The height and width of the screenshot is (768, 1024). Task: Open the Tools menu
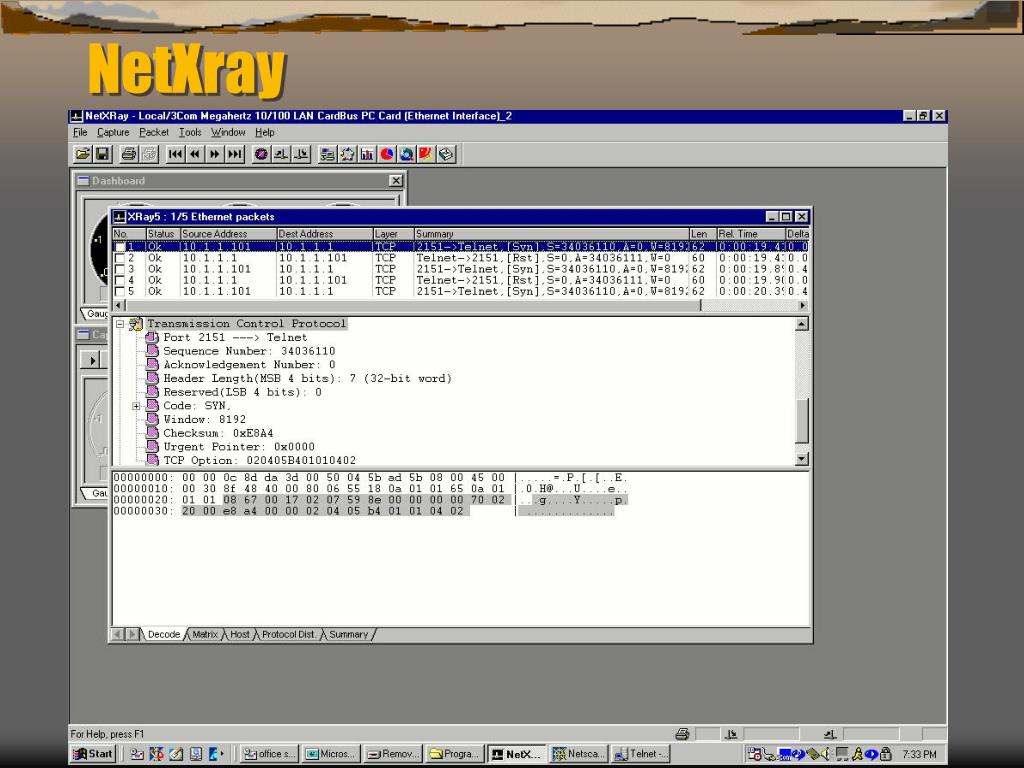pos(190,133)
